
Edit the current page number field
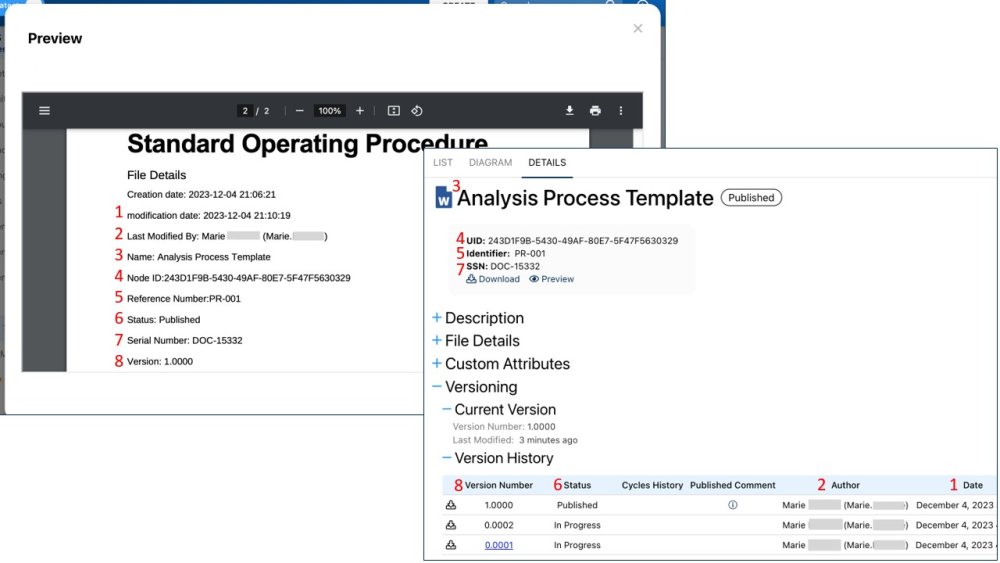(244, 111)
